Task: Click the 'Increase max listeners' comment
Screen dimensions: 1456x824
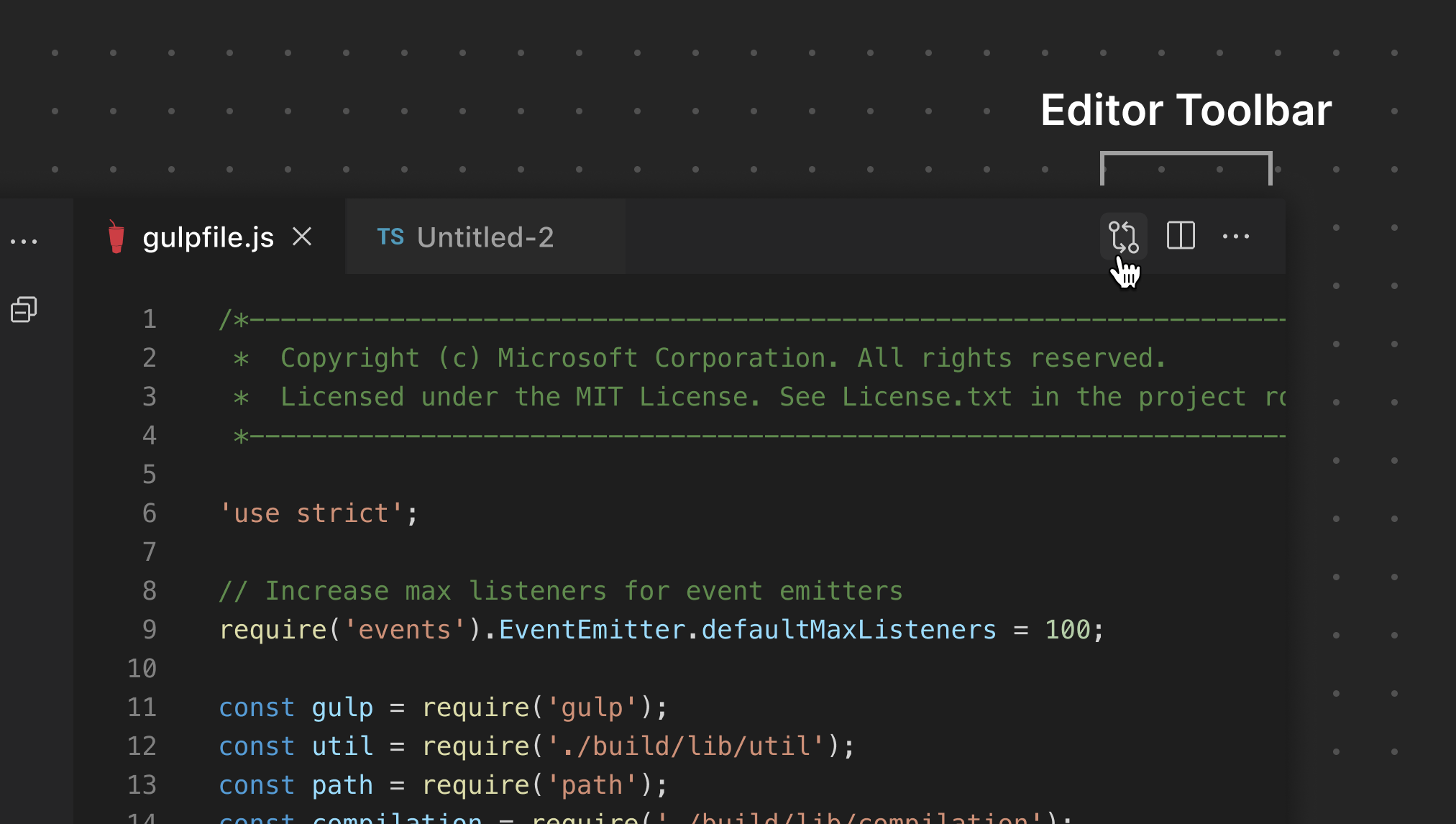Action: coord(561,590)
